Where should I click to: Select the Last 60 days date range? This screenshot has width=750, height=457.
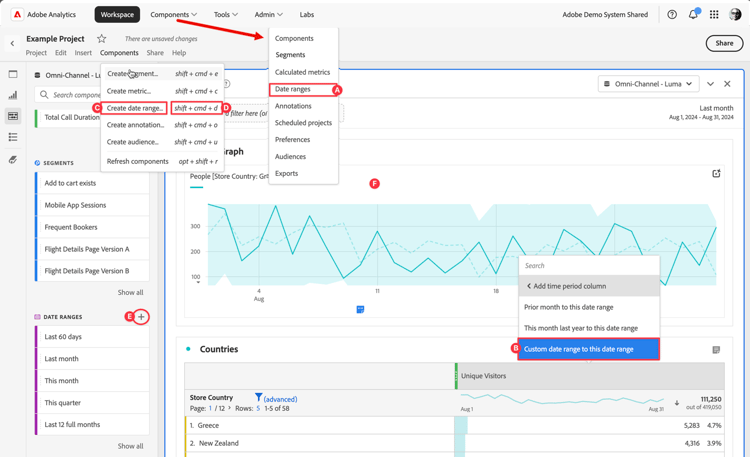92,337
